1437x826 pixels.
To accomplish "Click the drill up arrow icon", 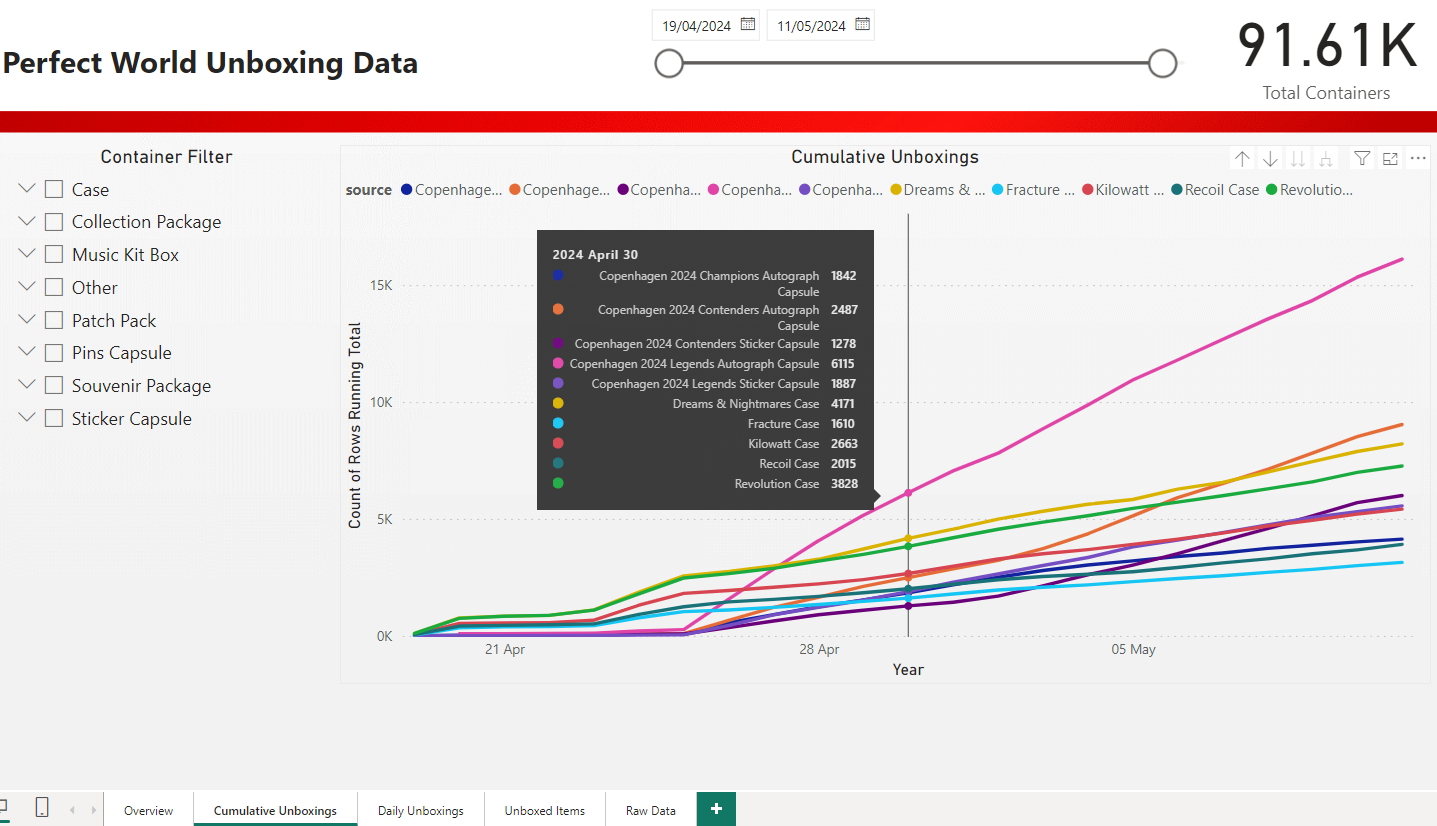I will 1242,159.
